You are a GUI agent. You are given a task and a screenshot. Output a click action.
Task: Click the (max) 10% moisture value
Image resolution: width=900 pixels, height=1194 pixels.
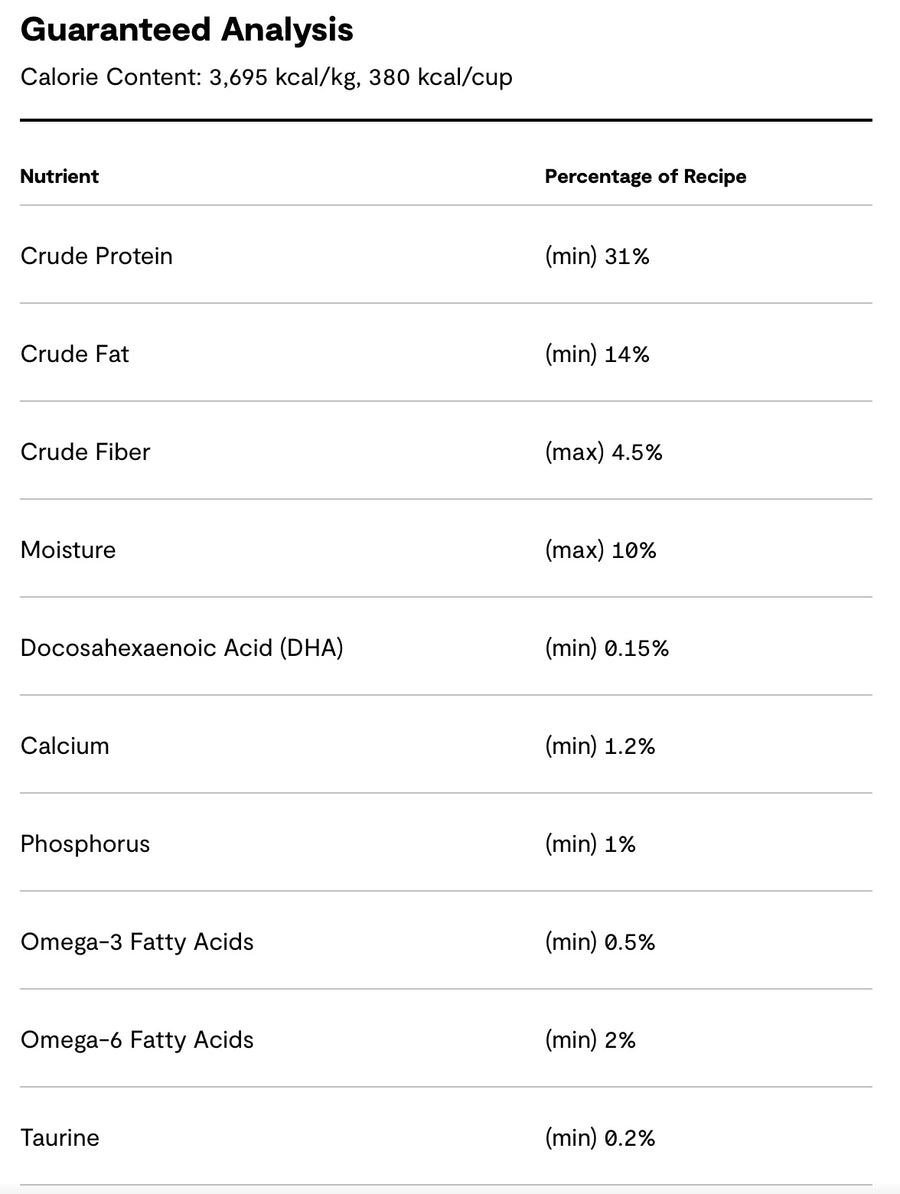coord(600,550)
